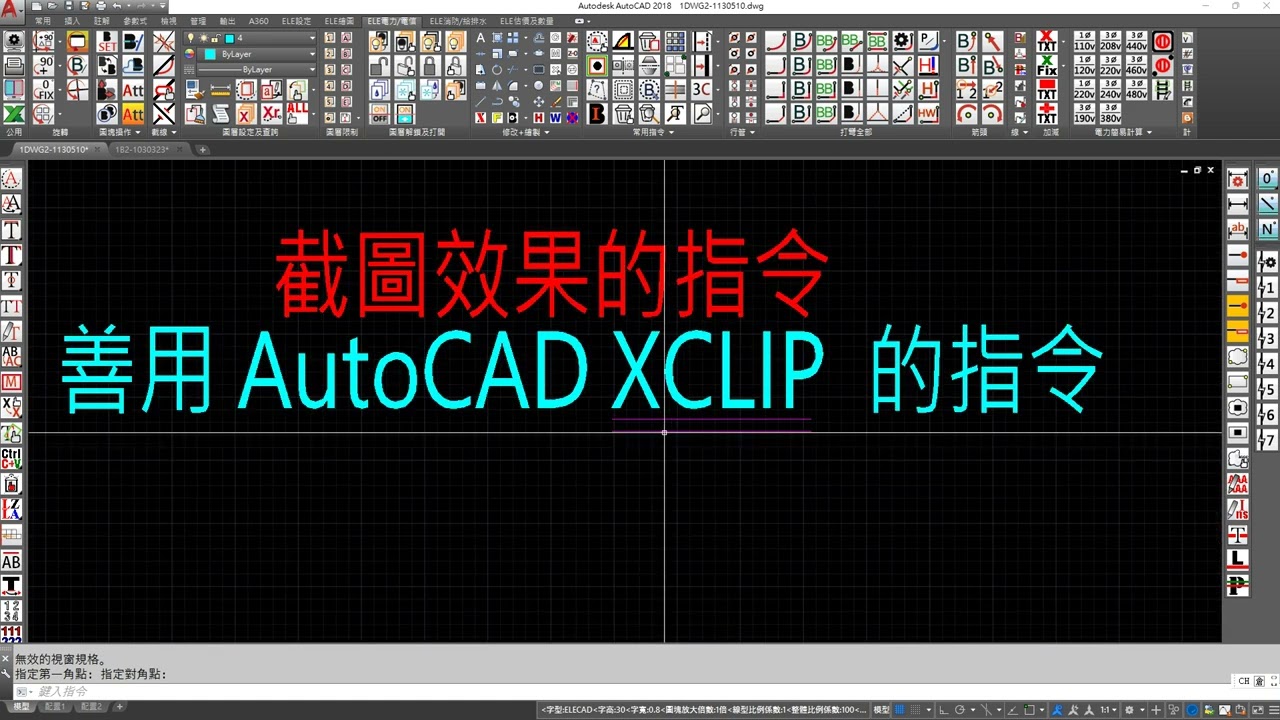Image resolution: width=1280 pixels, height=720 pixels.
Task: Click the Save icon in quick access toolbar
Action: coord(68,6)
